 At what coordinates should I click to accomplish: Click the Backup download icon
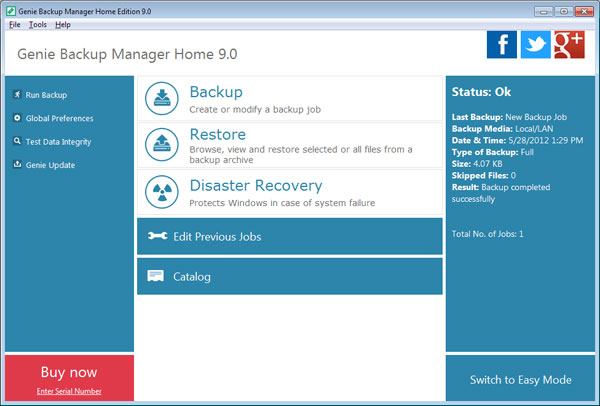[x=162, y=98]
